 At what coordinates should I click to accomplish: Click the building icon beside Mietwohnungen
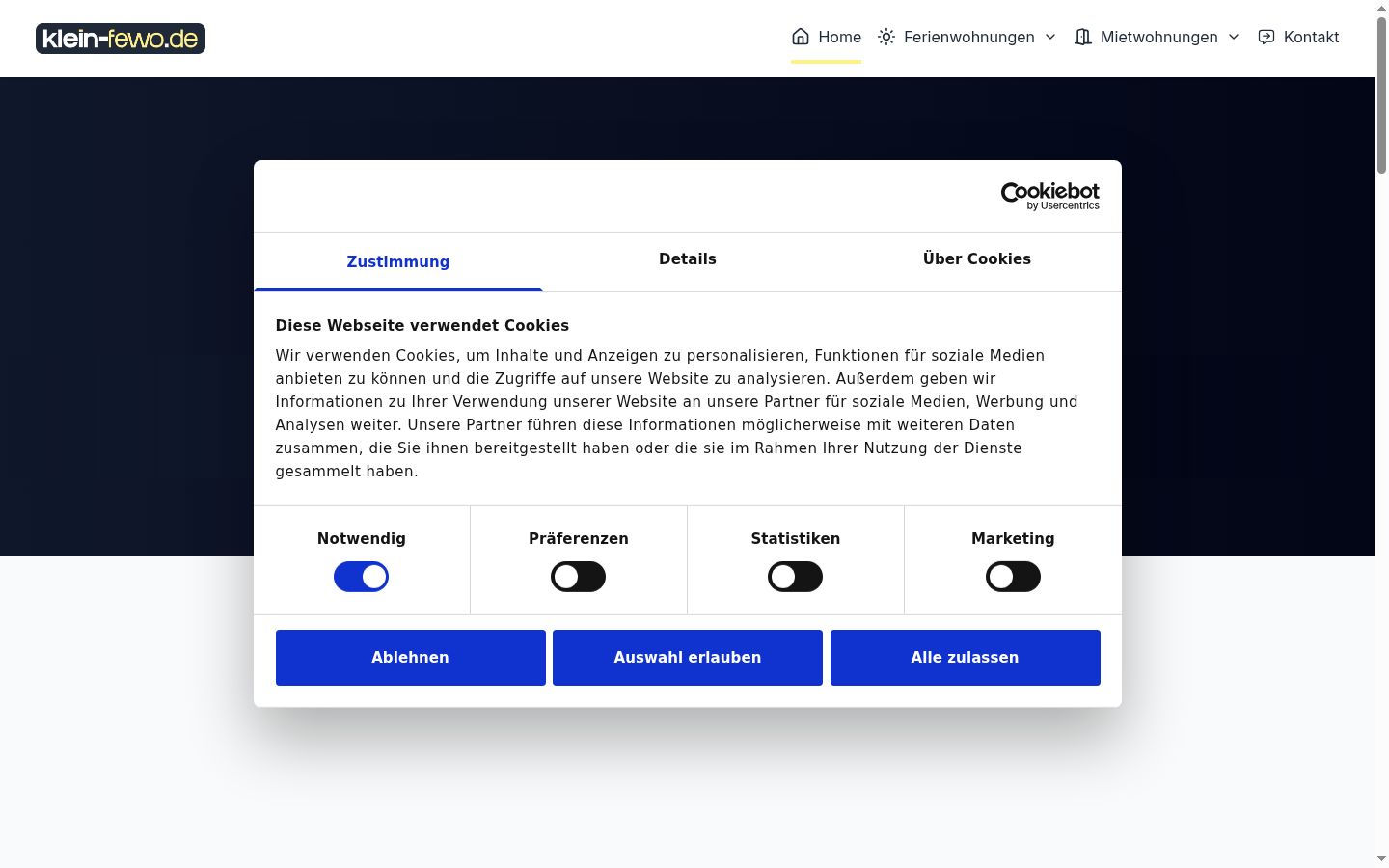click(x=1083, y=37)
